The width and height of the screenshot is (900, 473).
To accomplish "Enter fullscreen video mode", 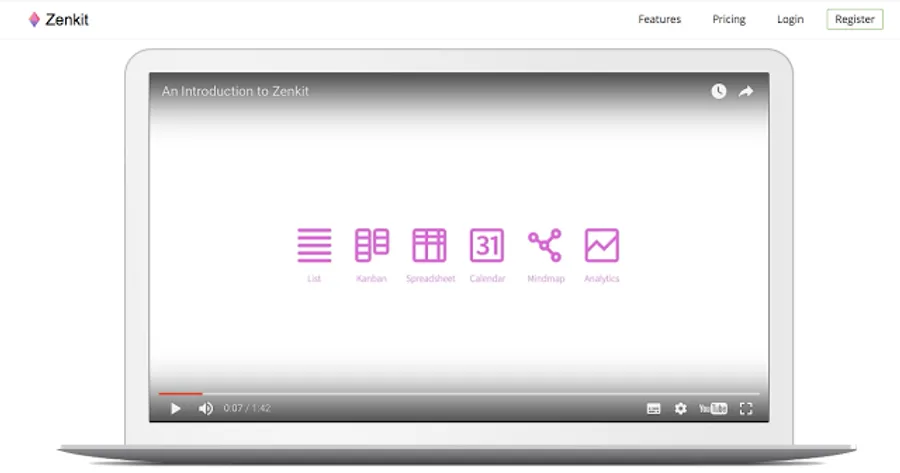I will point(746,408).
